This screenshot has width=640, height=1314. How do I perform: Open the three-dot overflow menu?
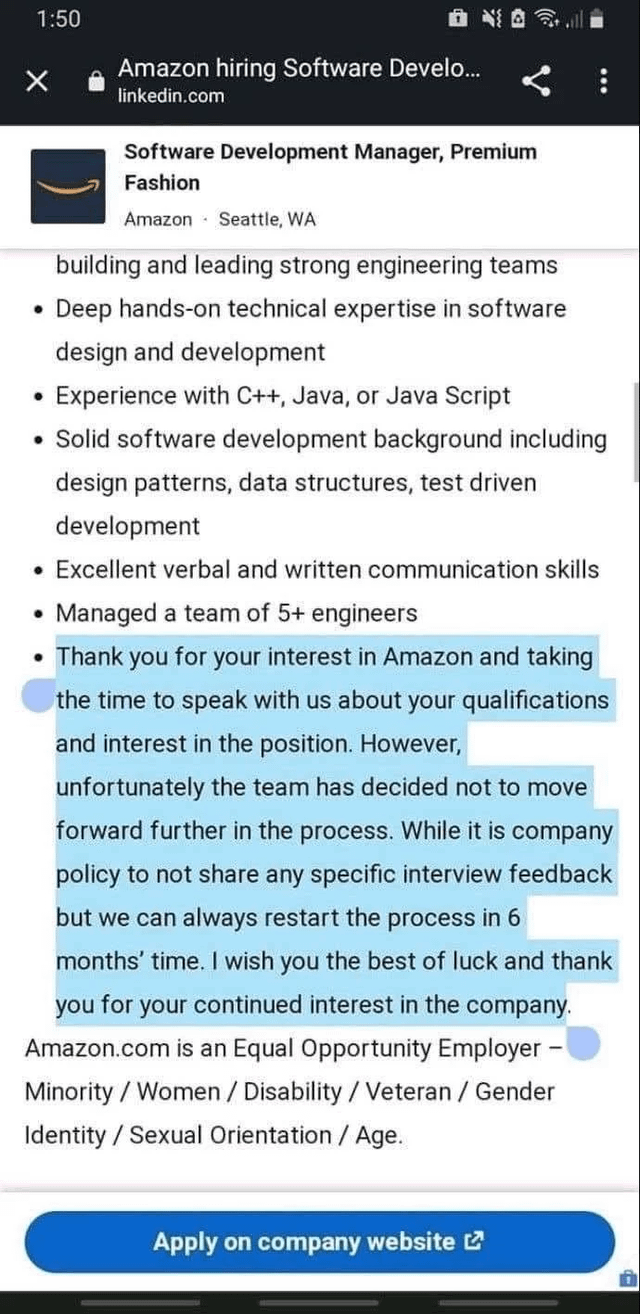pos(603,81)
